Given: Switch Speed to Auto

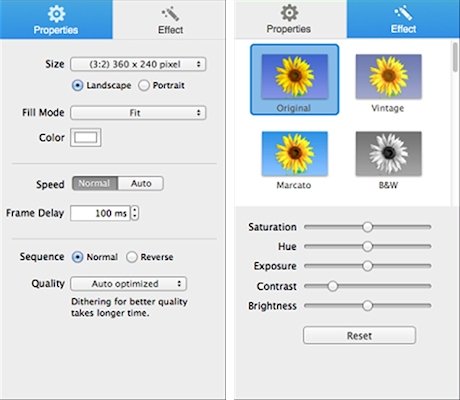Looking at the screenshot, I should pyautogui.click(x=141, y=183).
